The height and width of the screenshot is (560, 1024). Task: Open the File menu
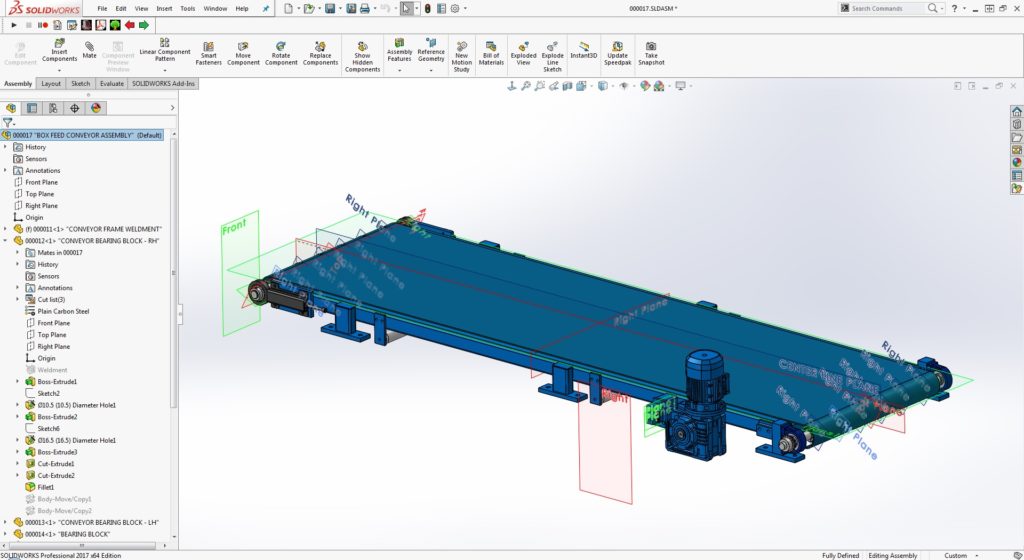pyautogui.click(x=103, y=8)
